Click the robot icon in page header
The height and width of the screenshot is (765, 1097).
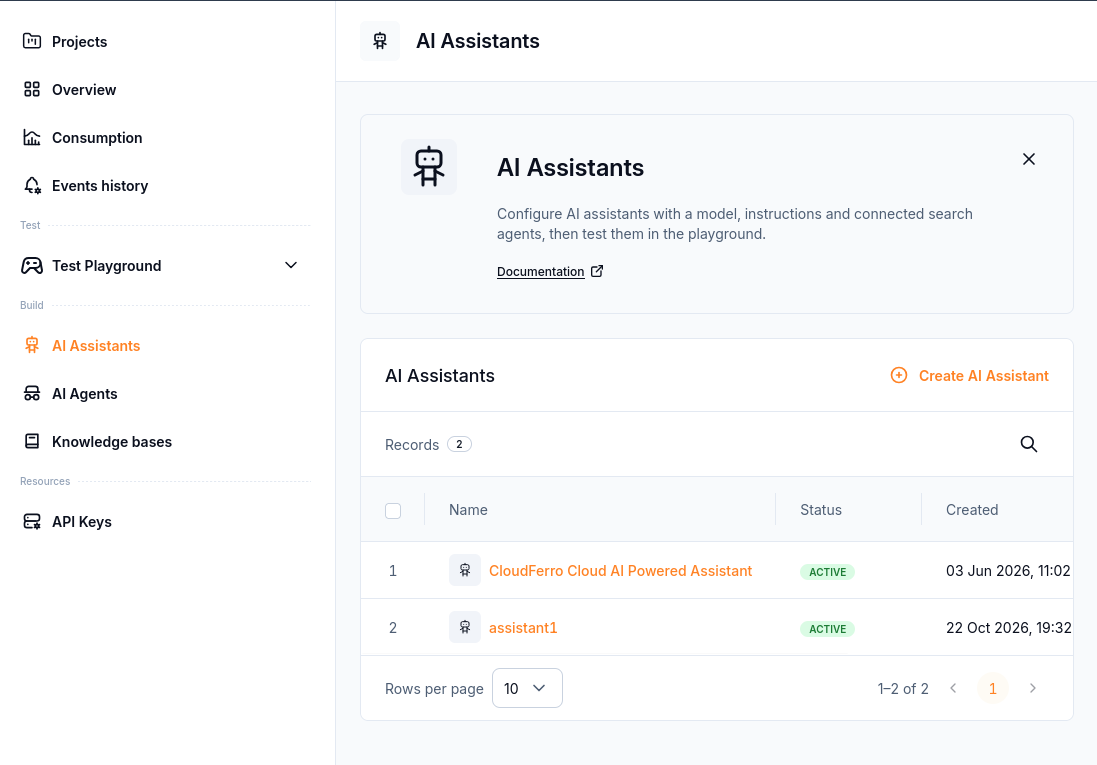tap(380, 41)
